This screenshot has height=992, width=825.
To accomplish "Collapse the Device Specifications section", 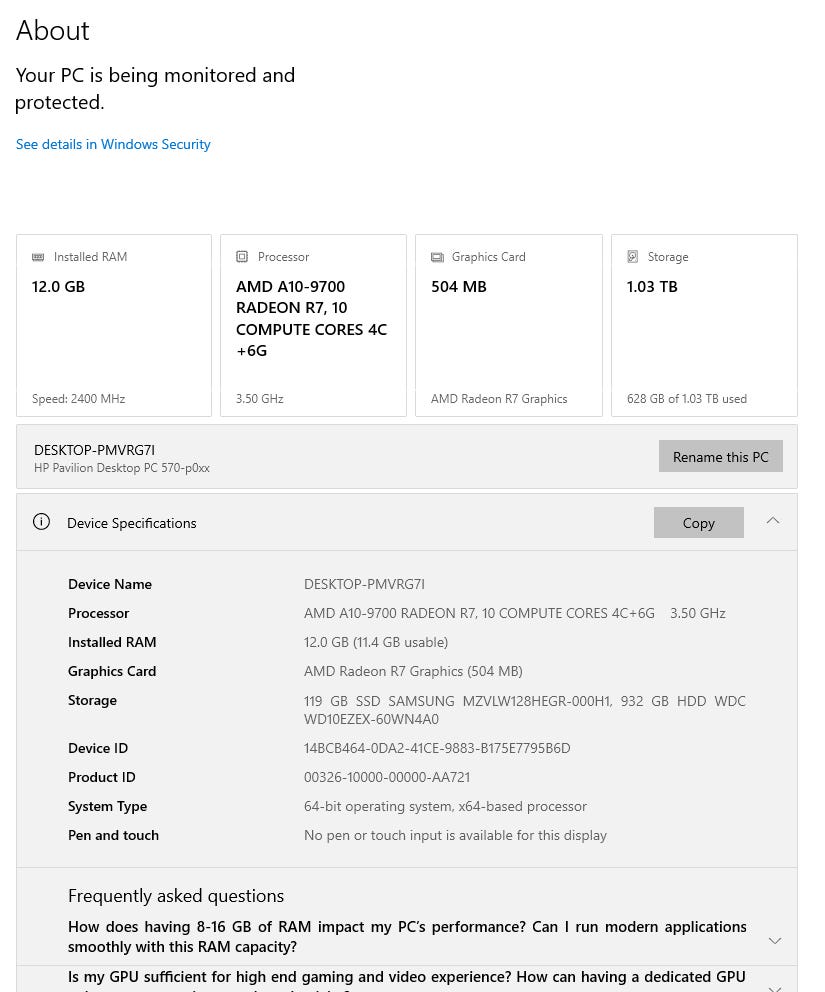I will (x=773, y=521).
